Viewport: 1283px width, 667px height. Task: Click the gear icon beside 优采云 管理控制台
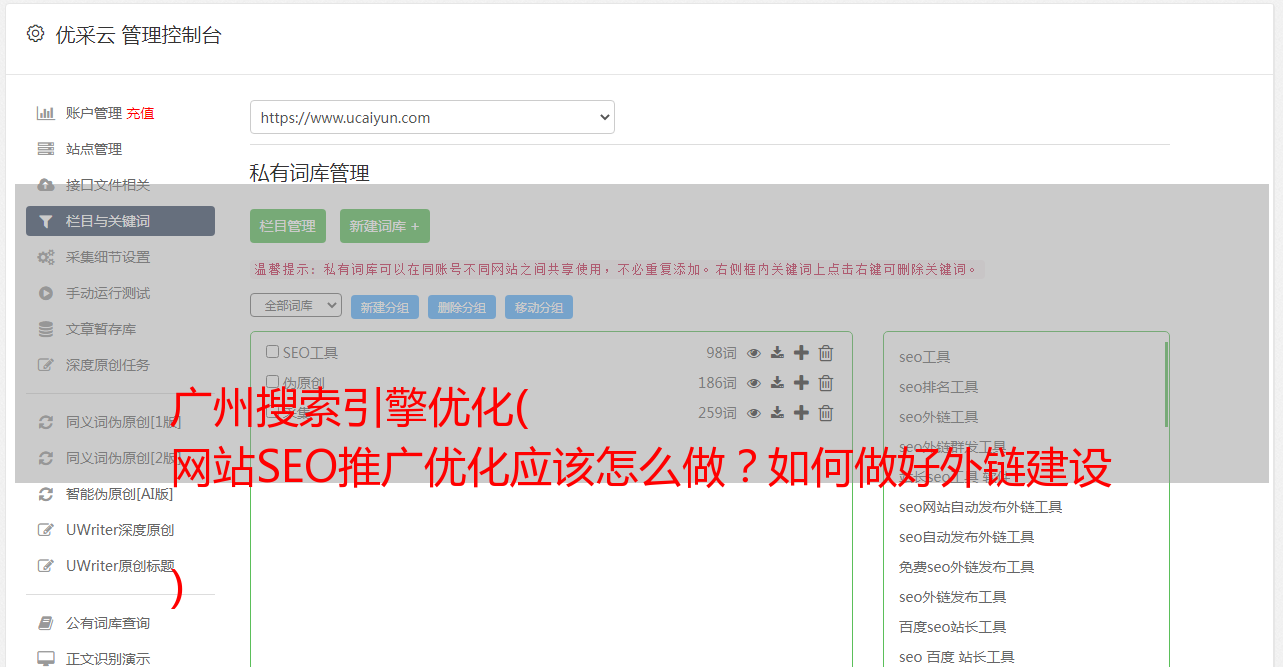pyautogui.click(x=35, y=34)
